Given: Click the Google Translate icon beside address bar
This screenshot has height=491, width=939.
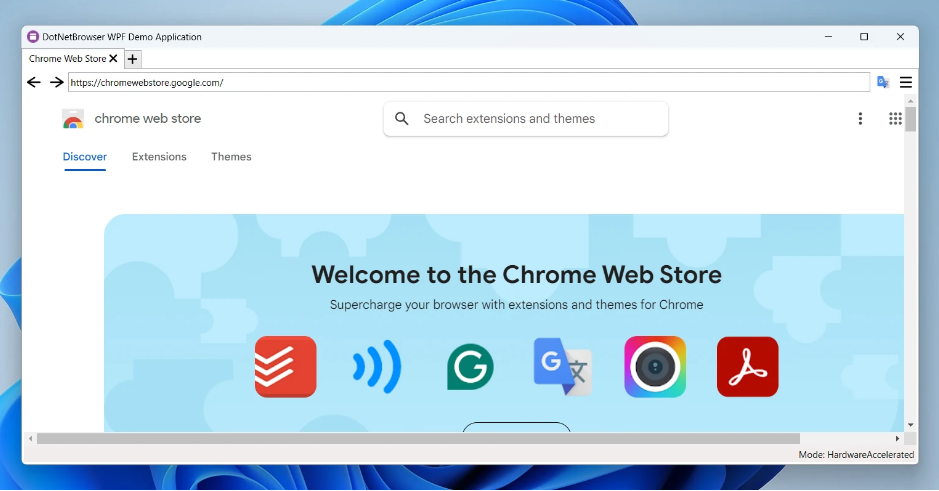Looking at the screenshot, I should tap(883, 82).
